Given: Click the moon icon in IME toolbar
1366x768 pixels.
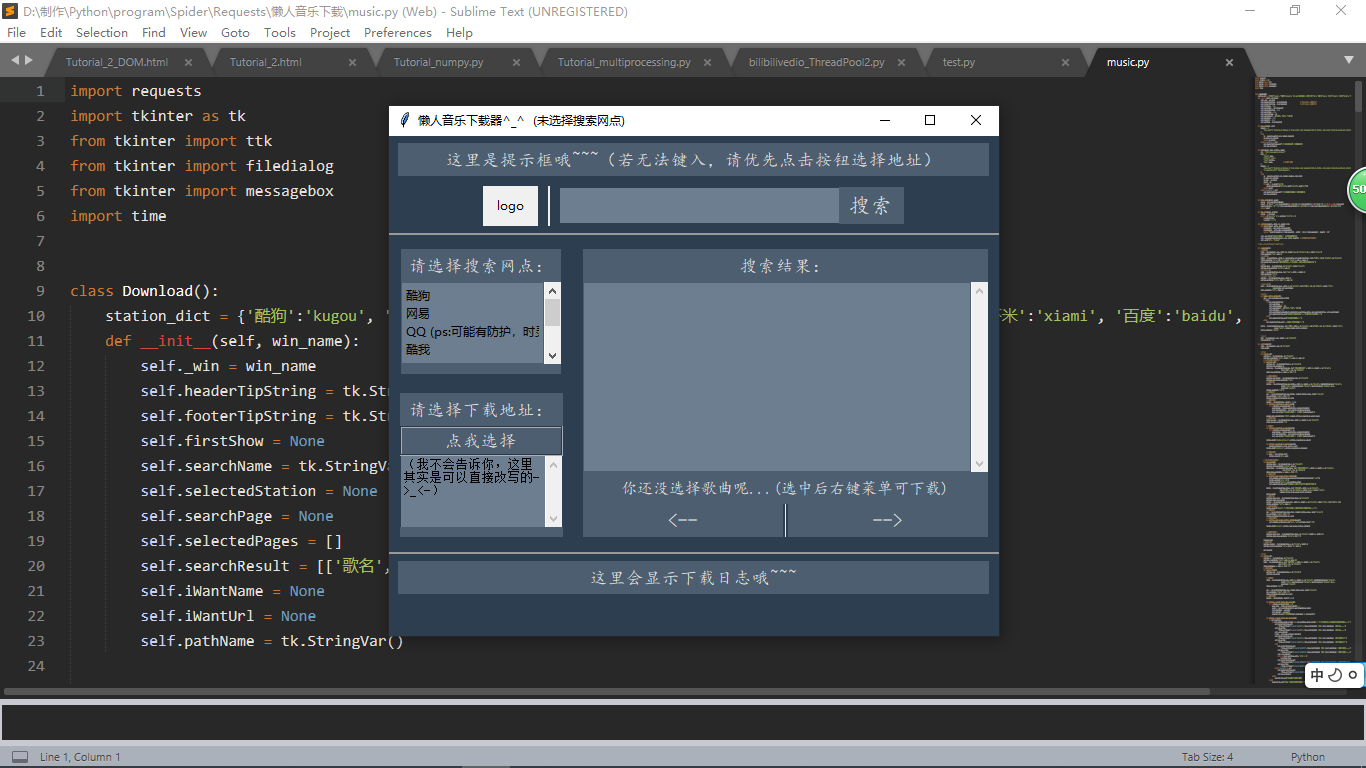Looking at the screenshot, I should click(1335, 676).
